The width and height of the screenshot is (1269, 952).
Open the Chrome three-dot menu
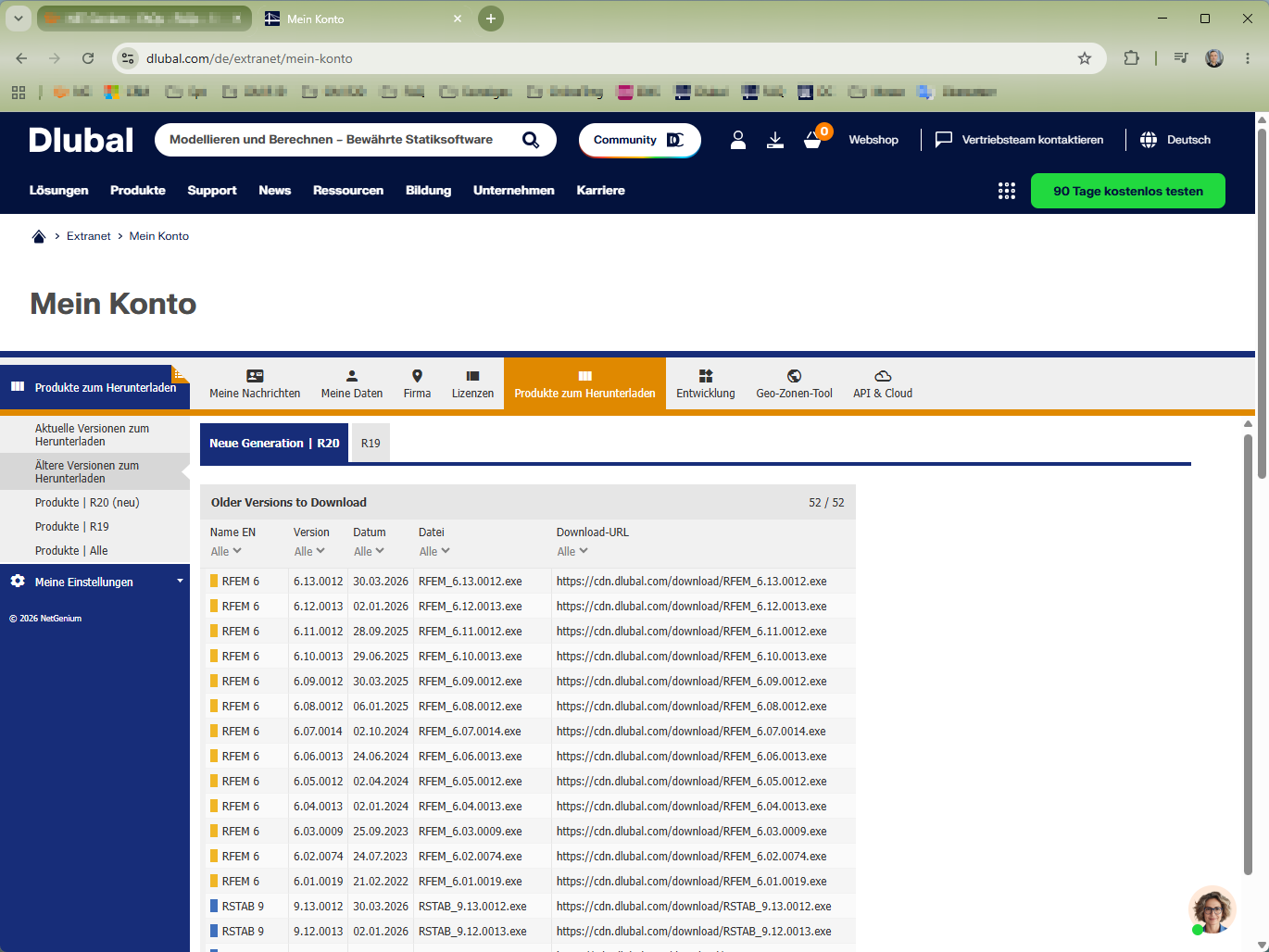1248,58
